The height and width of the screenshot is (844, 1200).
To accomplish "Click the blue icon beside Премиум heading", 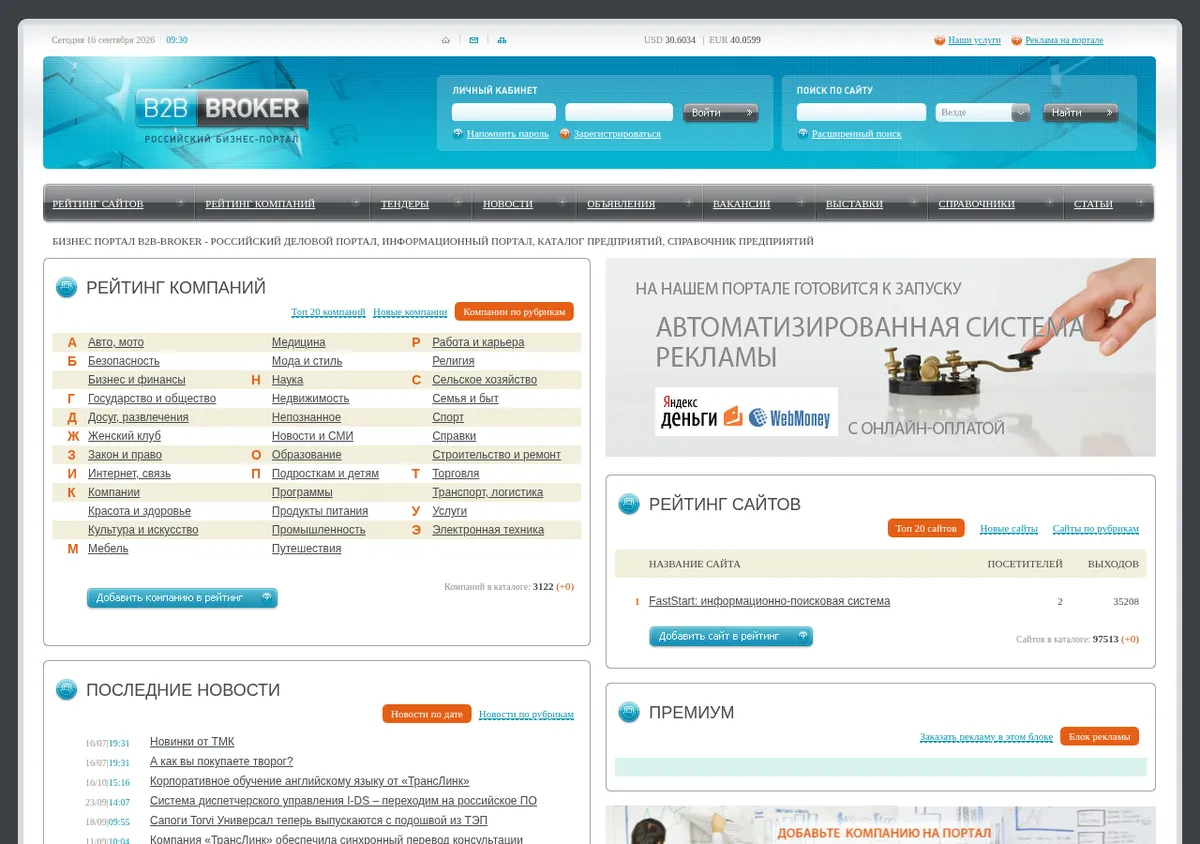I will pyautogui.click(x=629, y=712).
